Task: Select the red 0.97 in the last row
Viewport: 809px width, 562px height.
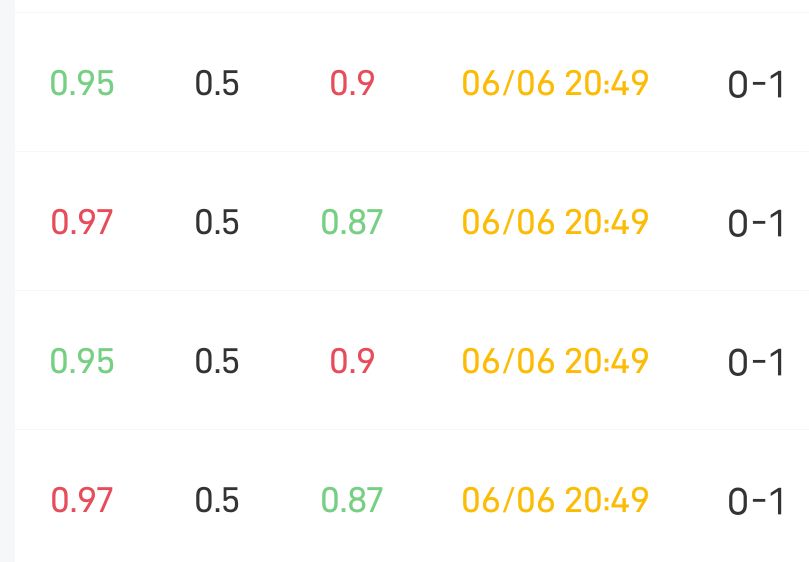Action: (x=82, y=499)
